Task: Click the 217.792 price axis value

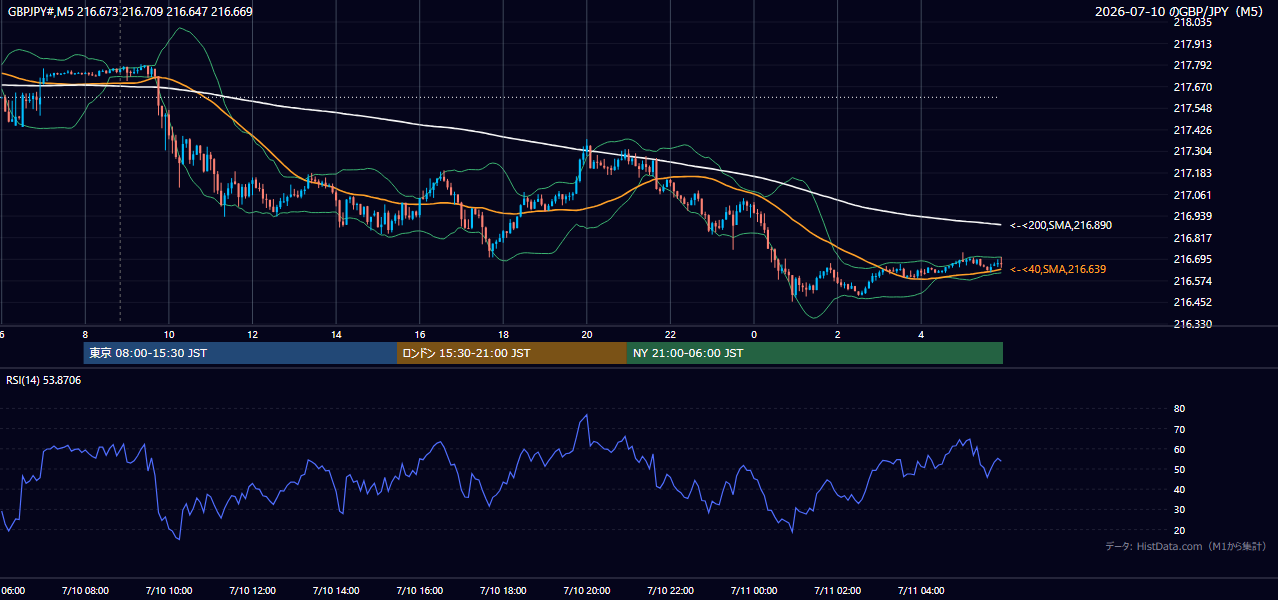Action: [x=1192, y=65]
